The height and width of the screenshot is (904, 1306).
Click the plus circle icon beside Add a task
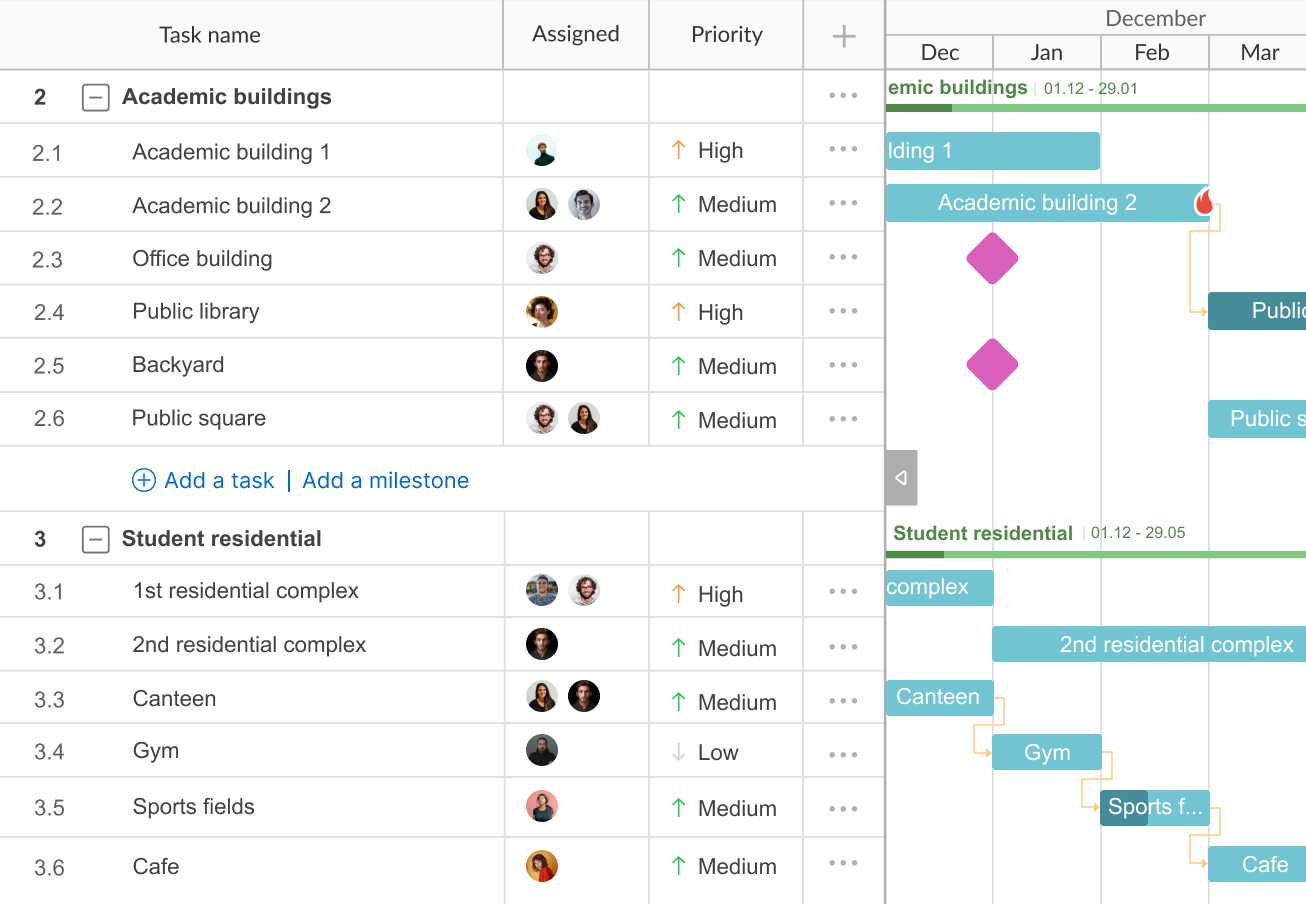[144, 480]
